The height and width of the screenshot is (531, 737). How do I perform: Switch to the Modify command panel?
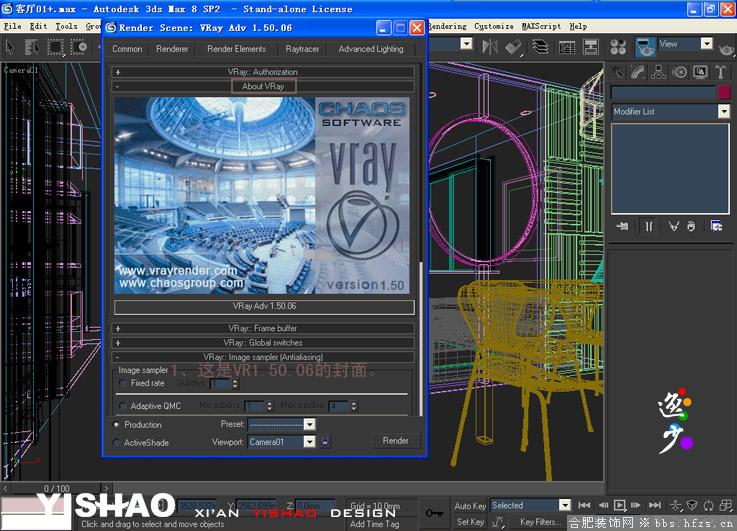(638, 72)
